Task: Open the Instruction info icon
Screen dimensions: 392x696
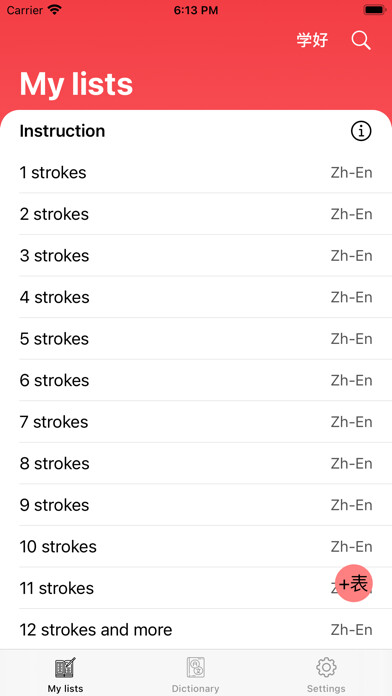Action: tap(361, 131)
